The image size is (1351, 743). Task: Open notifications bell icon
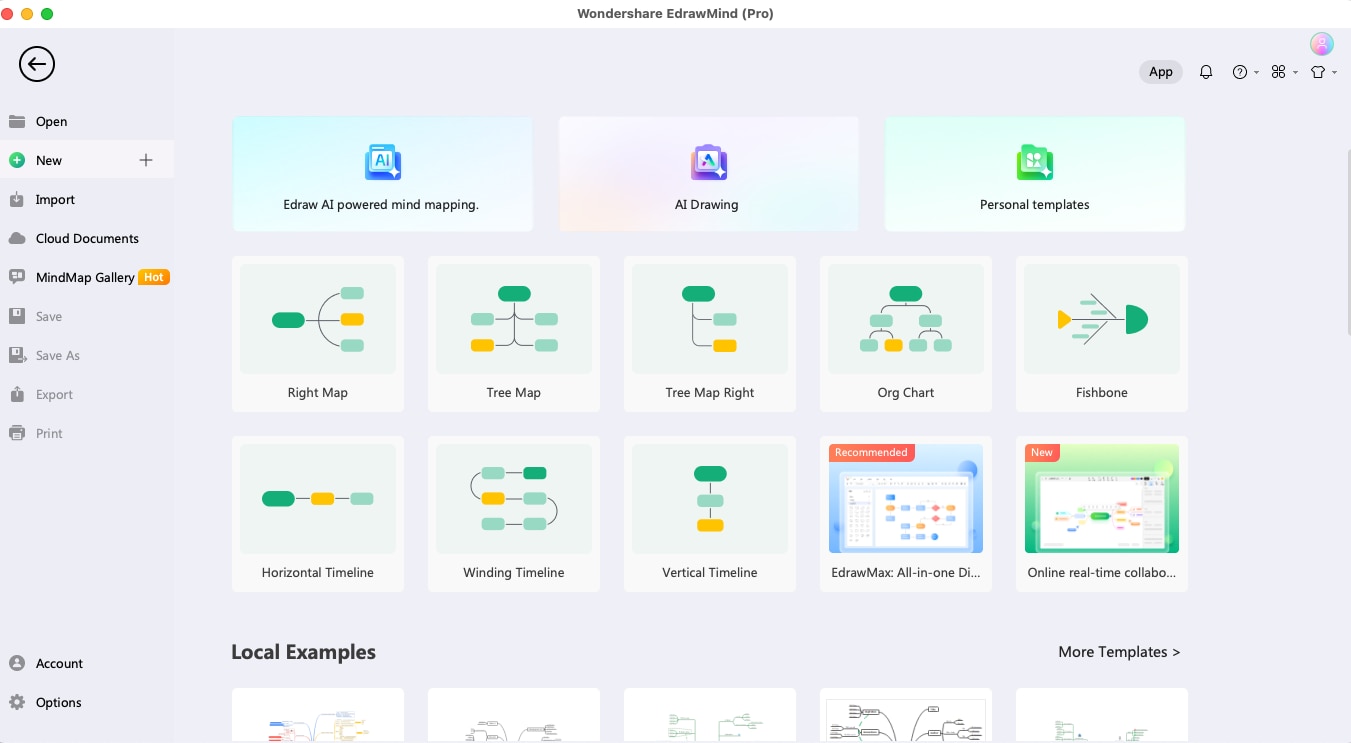tap(1206, 72)
